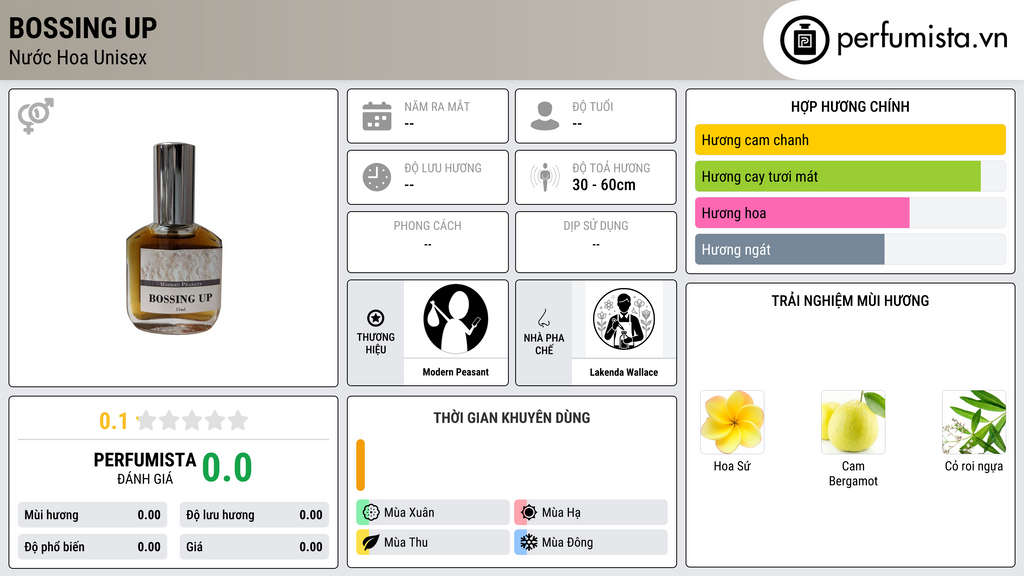Click the calendar icon for Năm ra mắt
Image resolution: width=1024 pixels, height=576 pixels.
click(377, 116)
